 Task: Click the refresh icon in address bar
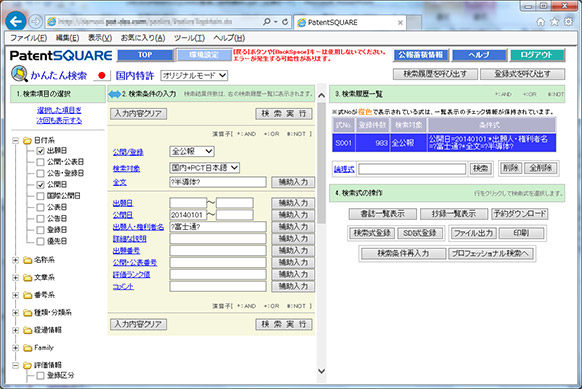[285, 22]
